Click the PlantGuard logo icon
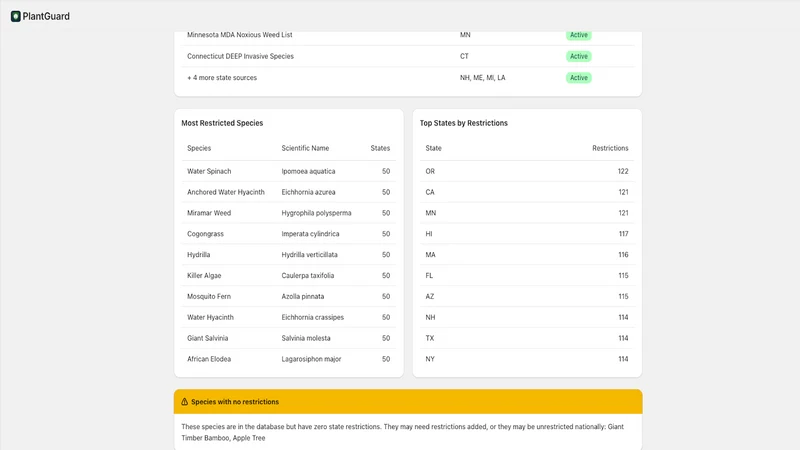 point(16,16)
